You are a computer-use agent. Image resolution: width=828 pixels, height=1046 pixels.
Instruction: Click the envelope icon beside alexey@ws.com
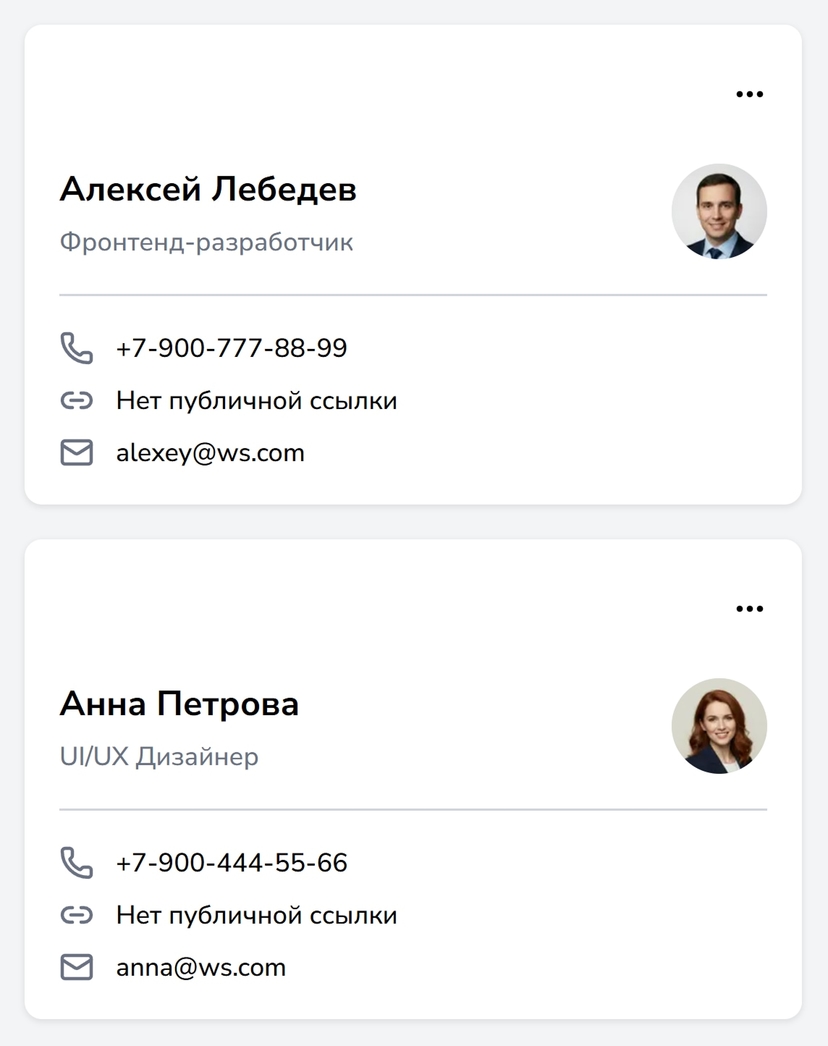(77, 453)
